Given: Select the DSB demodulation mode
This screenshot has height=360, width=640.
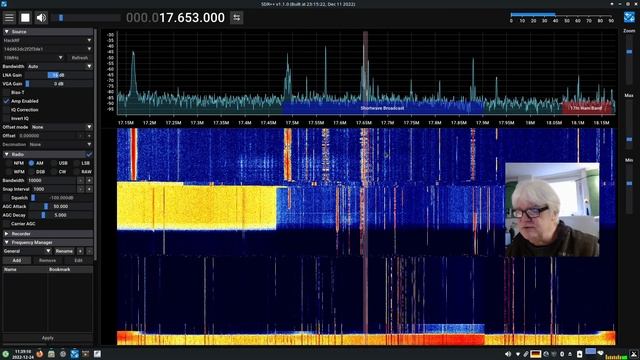Looking at the screenshot, I should pyautogui.click(x=37, y=172).
